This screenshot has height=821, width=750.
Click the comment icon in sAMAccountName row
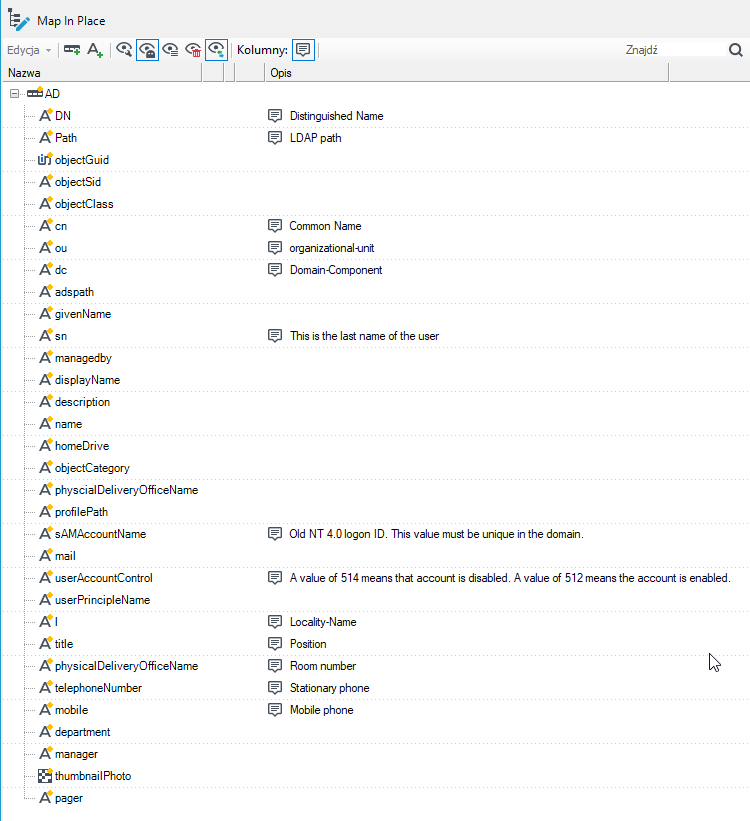point(275,534)
